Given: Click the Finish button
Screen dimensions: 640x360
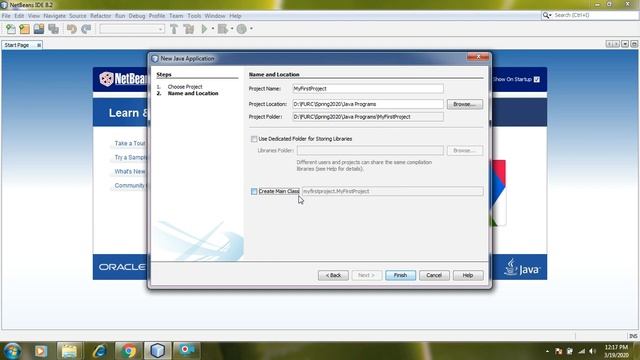Looking at the screenshot, I should tap(400, 276).
